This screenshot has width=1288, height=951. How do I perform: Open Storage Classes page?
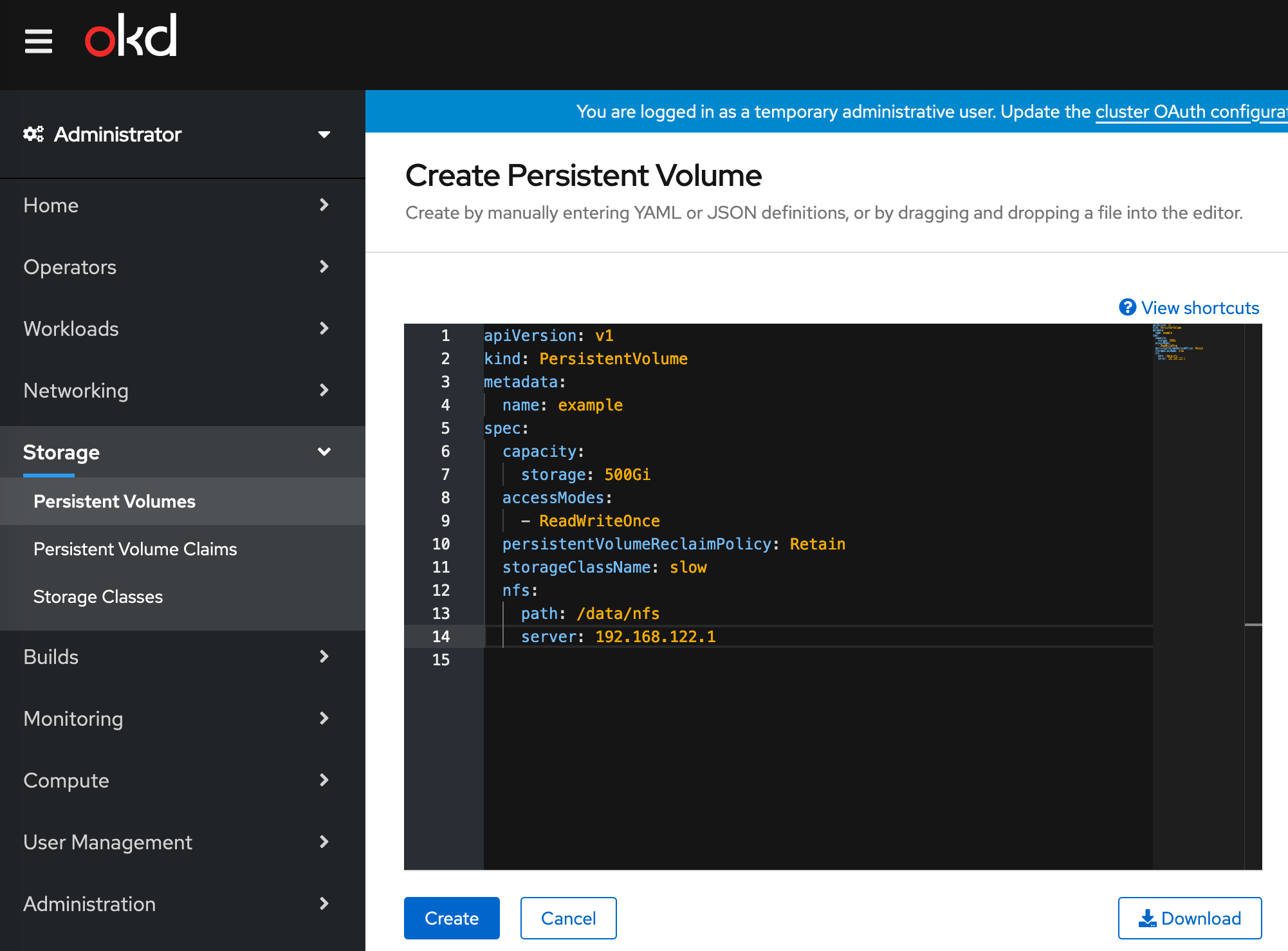(x=98, y=596)
